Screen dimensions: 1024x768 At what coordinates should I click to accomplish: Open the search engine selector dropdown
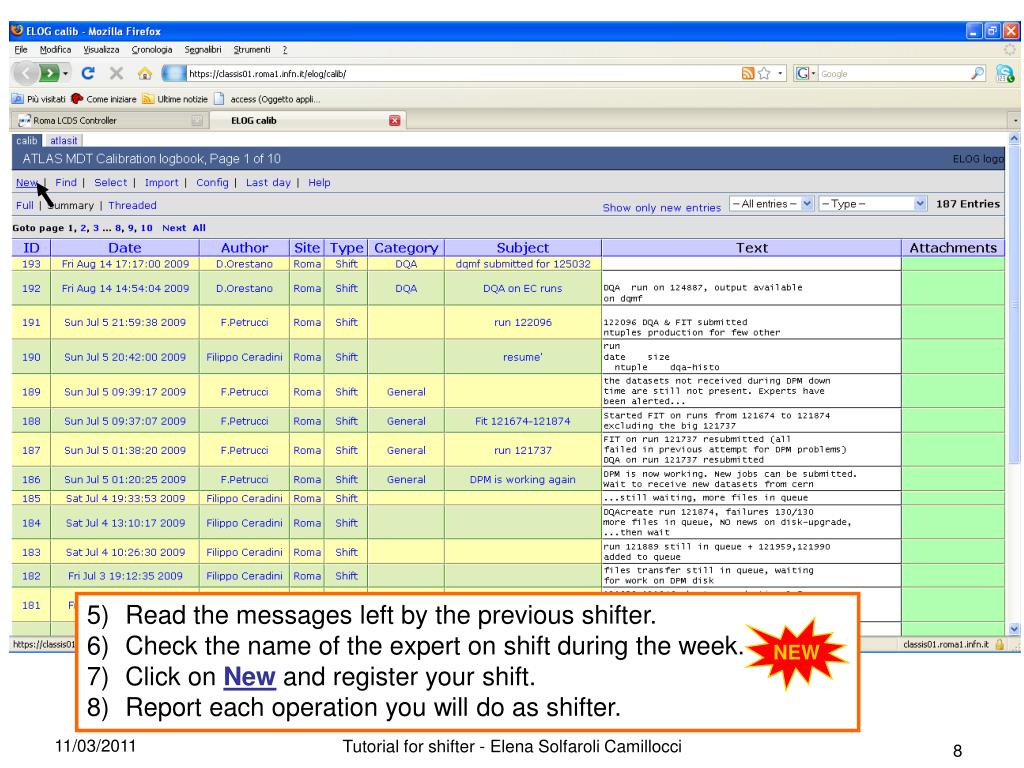[x=813, y=74]
